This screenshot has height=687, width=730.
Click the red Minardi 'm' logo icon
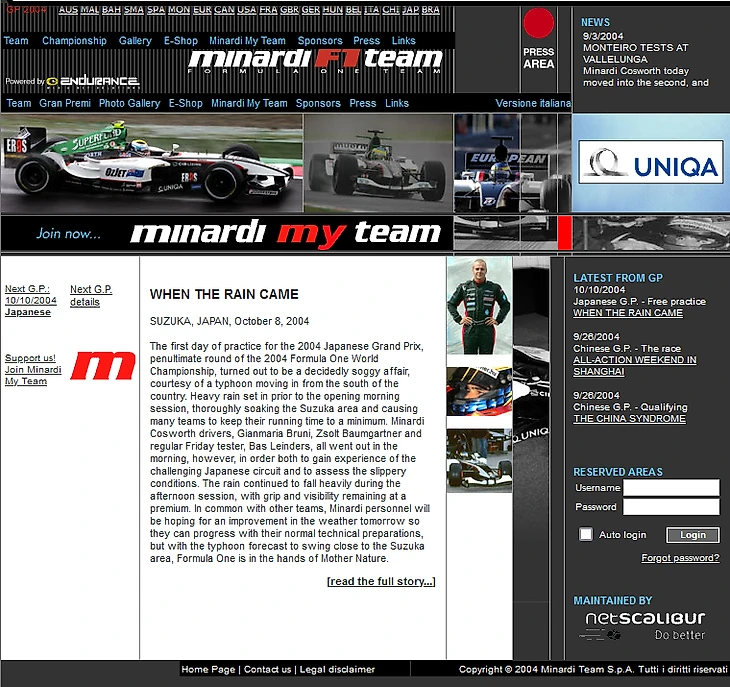pos(103,366)
